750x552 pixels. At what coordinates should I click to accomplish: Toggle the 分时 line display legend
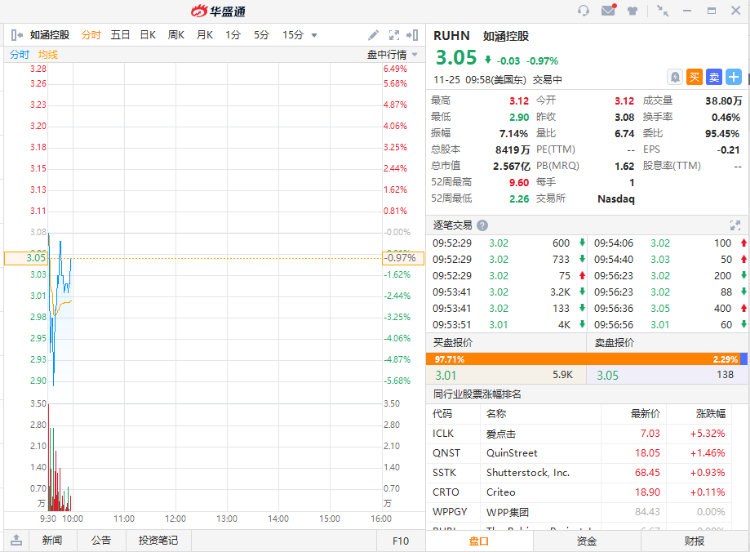tap(20, 55)
